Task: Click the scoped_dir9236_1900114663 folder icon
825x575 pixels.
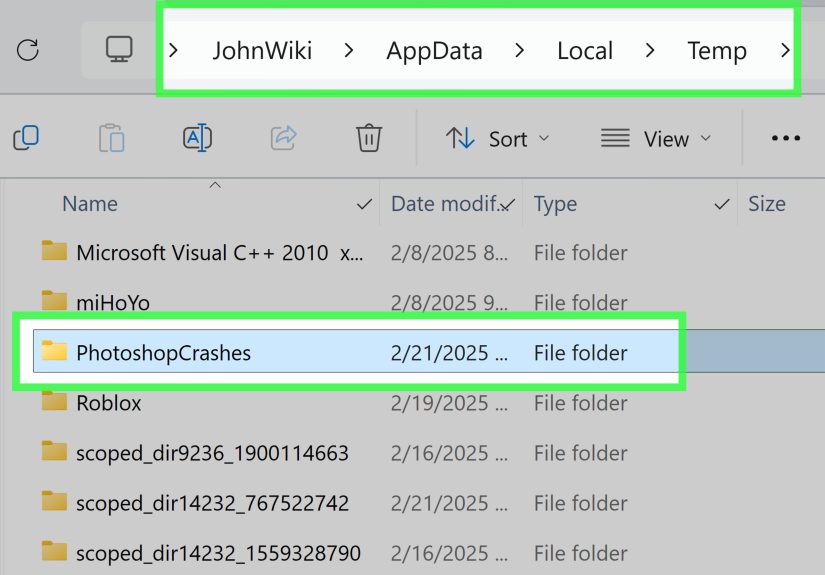Action: coord(54,450)
